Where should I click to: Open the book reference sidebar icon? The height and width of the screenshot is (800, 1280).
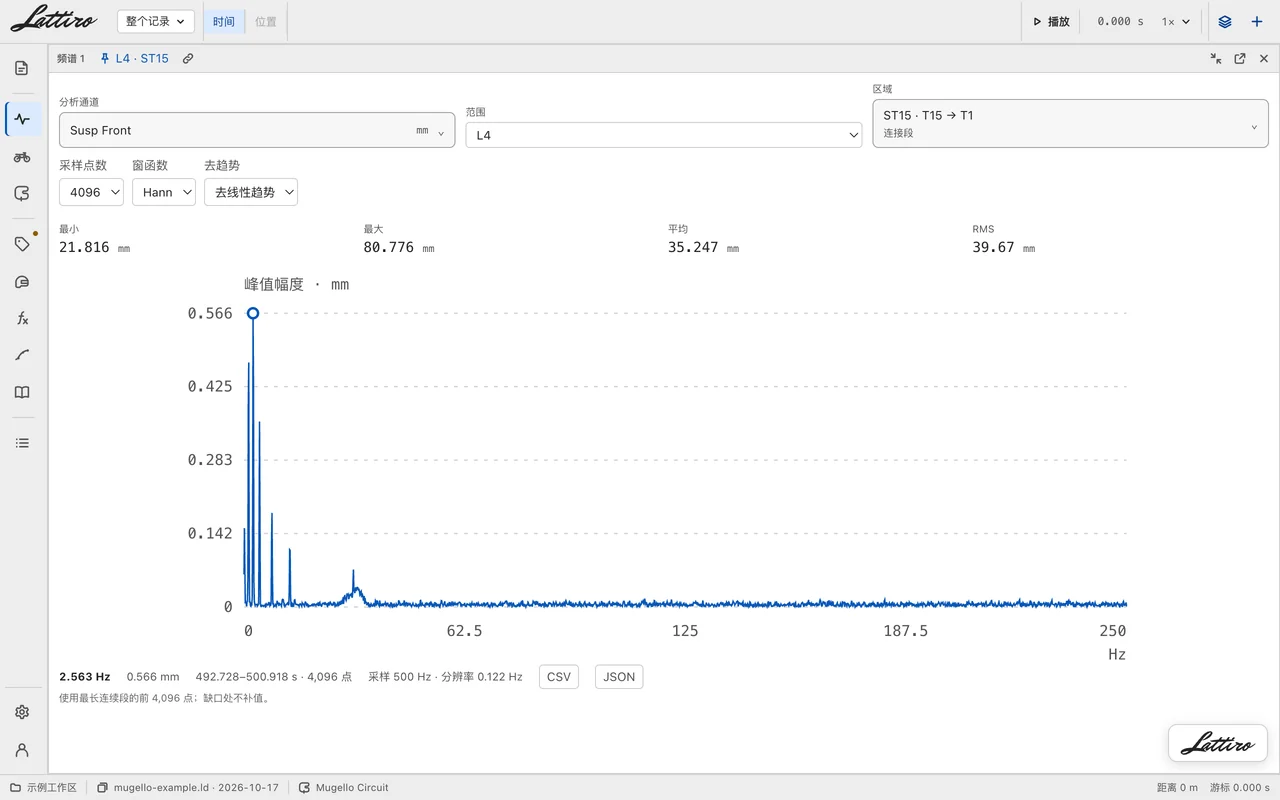coord(22,392)
